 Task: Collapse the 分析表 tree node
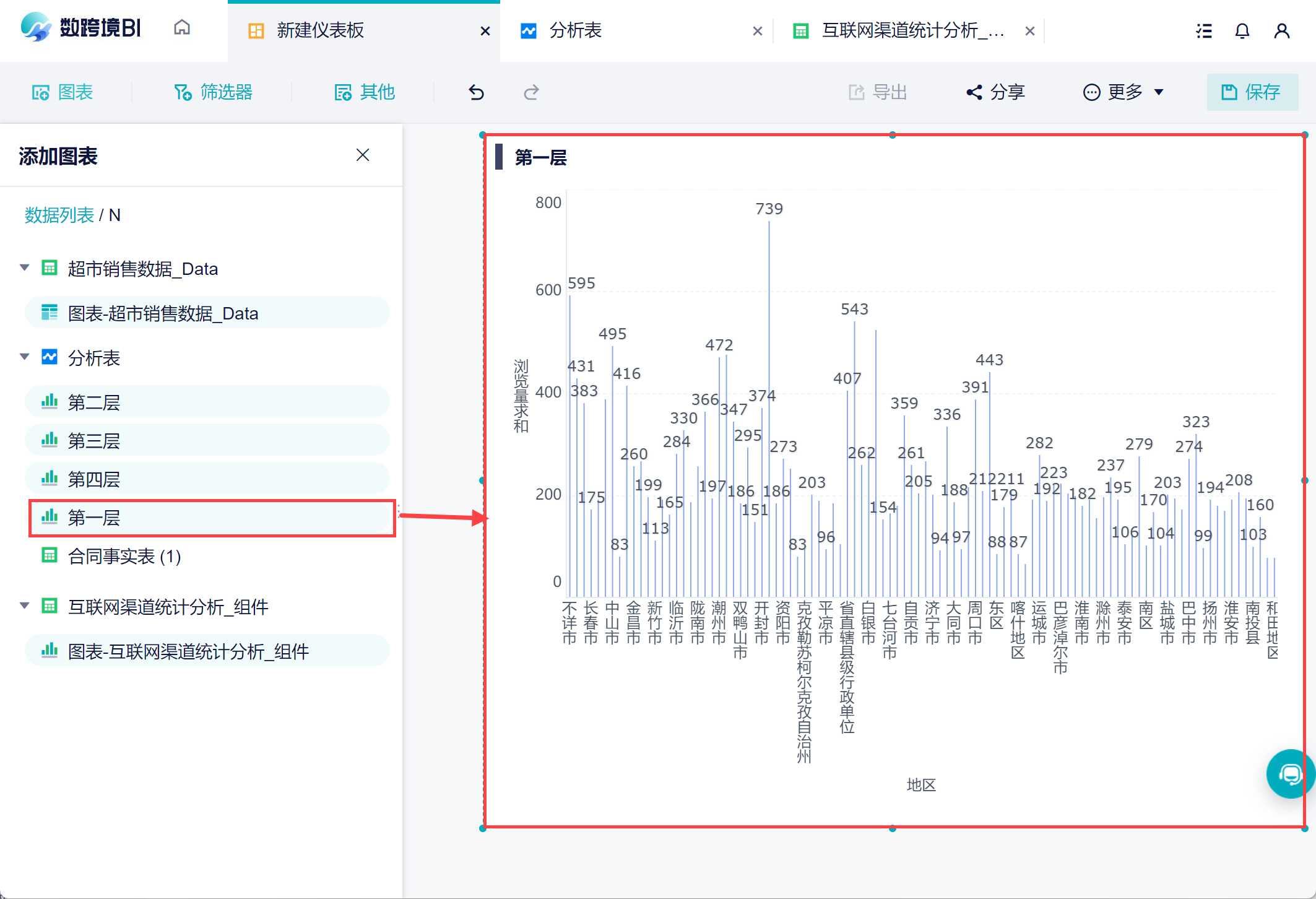click(x=25, y=357)
